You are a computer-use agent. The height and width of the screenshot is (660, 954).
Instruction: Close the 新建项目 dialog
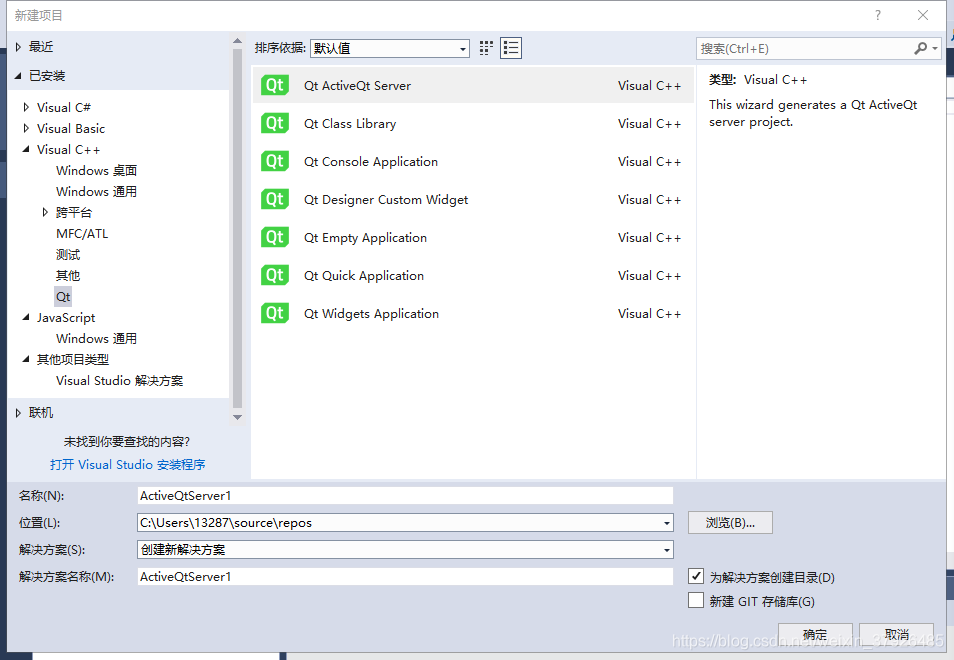tap(922, 15)
